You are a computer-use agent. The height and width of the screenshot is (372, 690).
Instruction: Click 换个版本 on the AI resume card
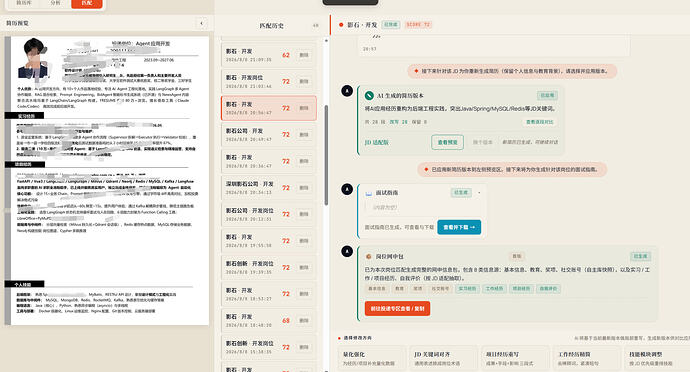click(482, 142)
